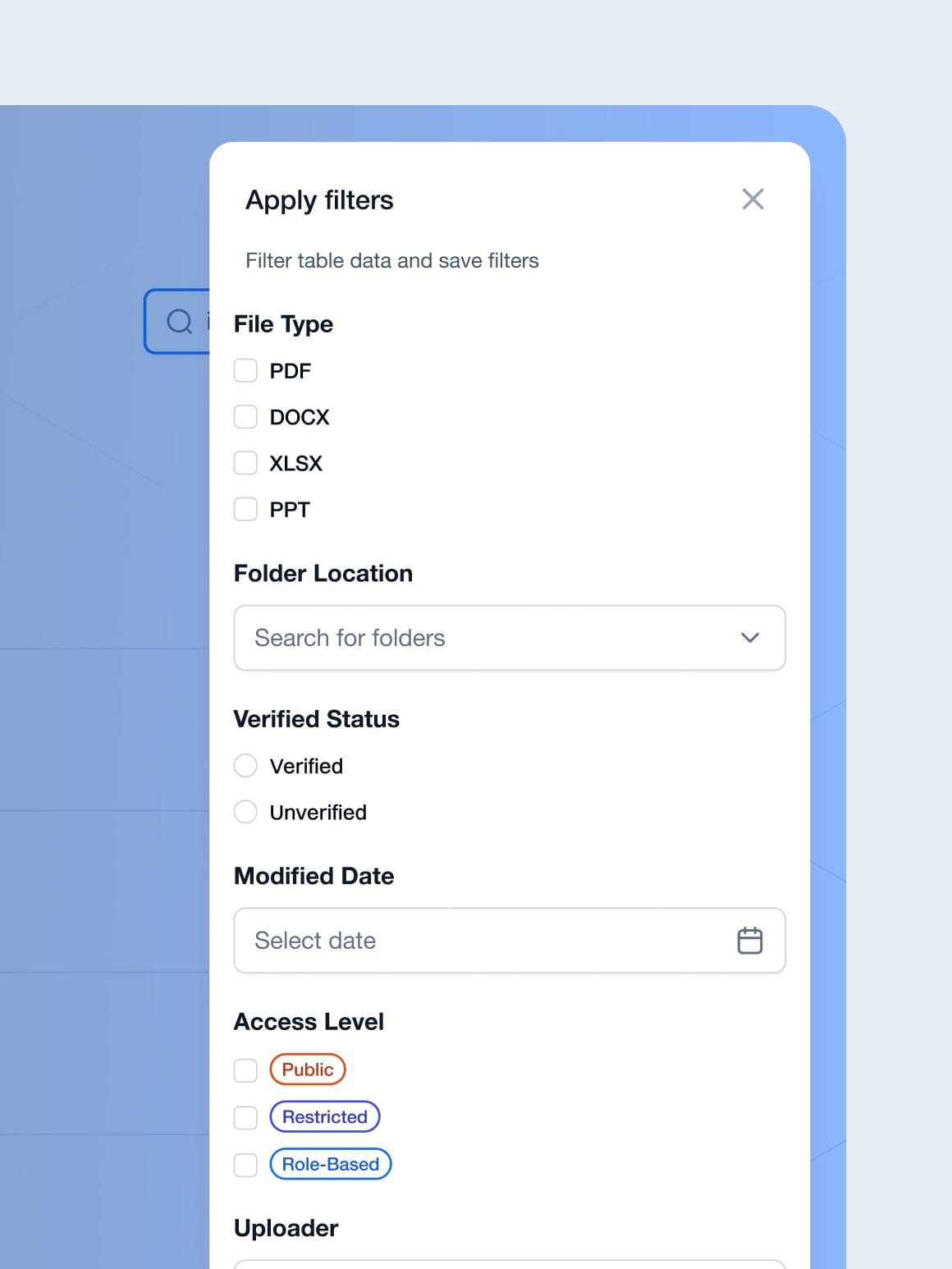The width and height of the screenshot is (952, 1269).
Task: Check the Public access level box
Action: click(245, 1070)
